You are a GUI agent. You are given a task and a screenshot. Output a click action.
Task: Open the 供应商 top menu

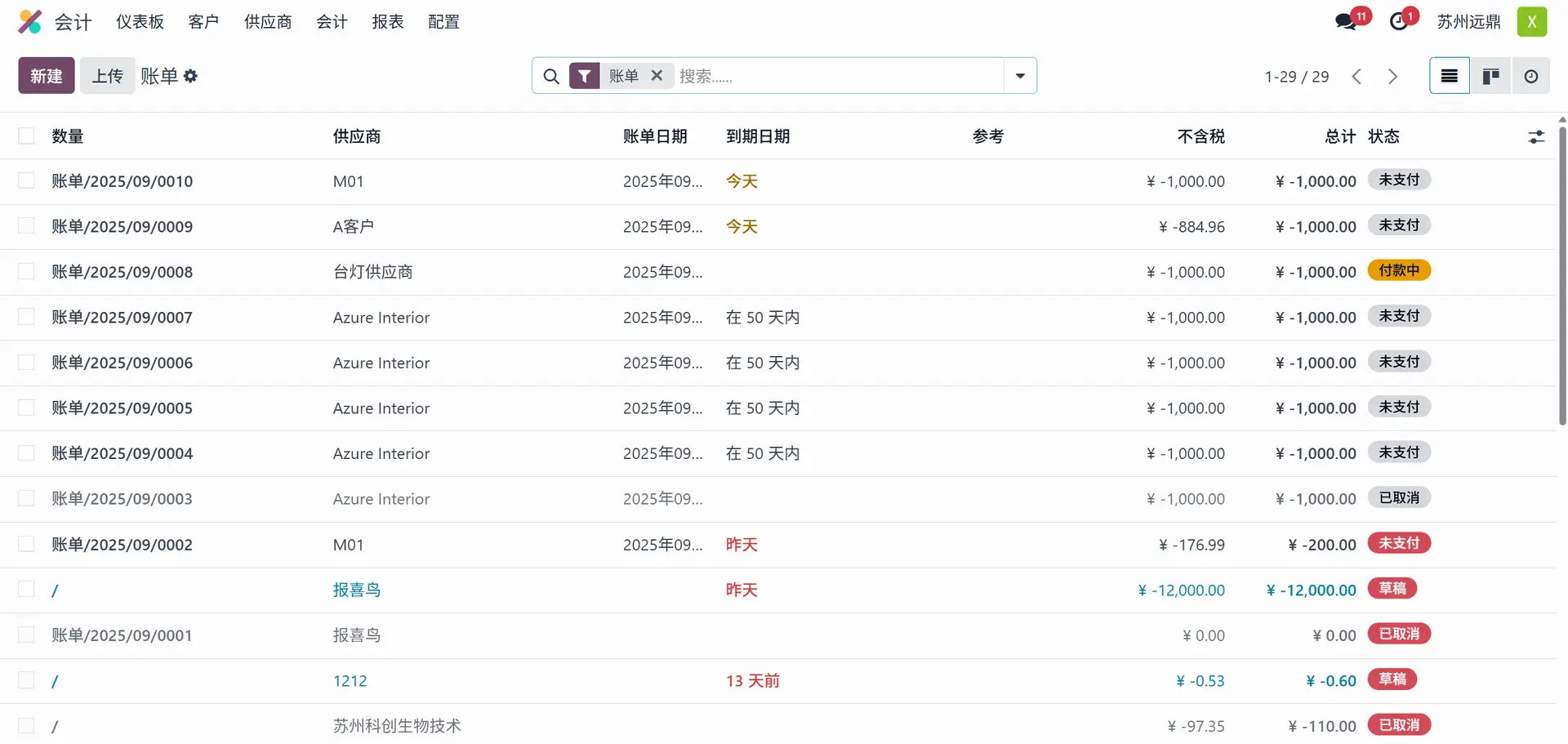[268, 22]
